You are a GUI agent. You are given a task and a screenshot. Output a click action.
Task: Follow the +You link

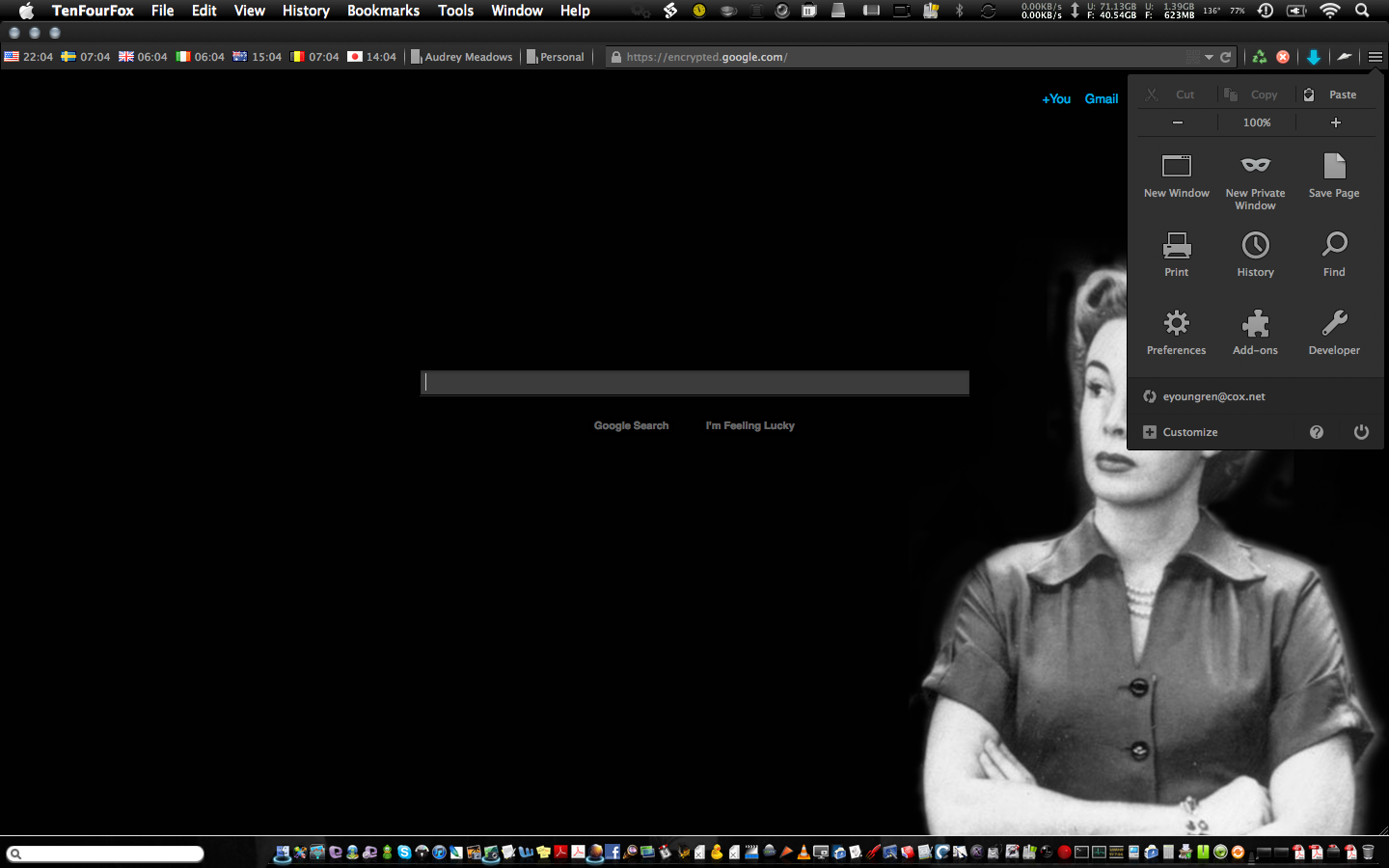point(1056,99)
